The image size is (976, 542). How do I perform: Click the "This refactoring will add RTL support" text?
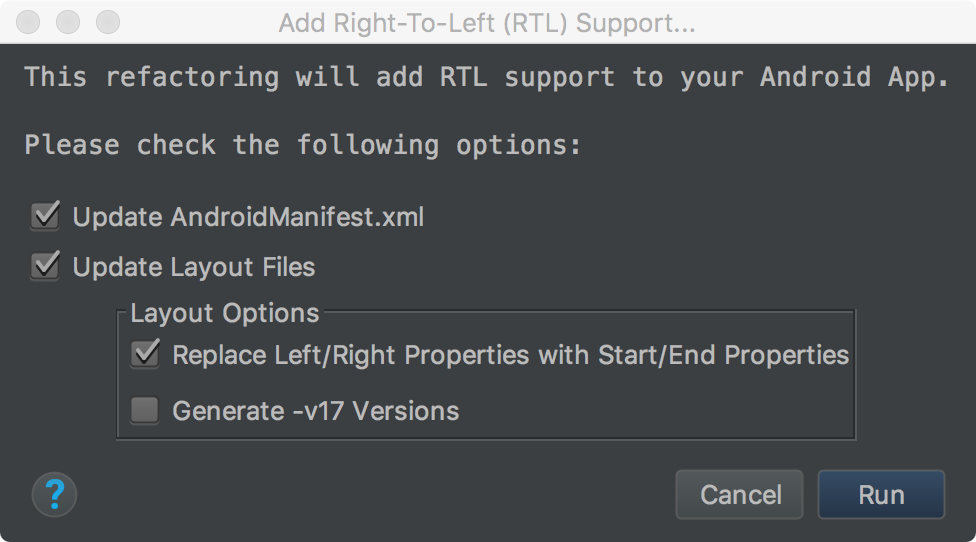coord(486,77)
